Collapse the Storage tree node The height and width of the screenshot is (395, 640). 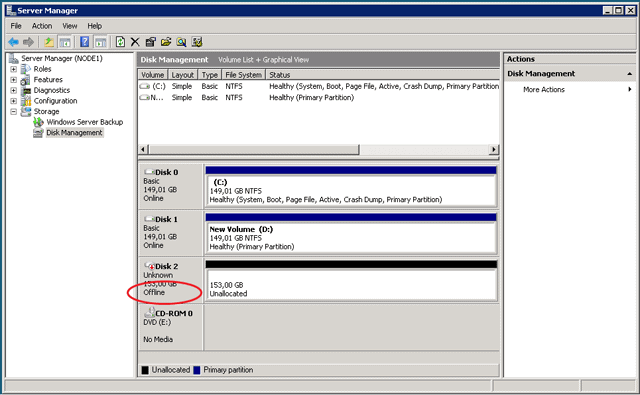pos(13,111)
